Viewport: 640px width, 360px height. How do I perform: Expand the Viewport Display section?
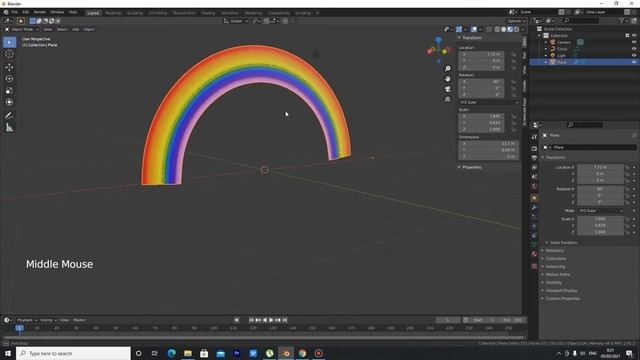click(561, 291)
